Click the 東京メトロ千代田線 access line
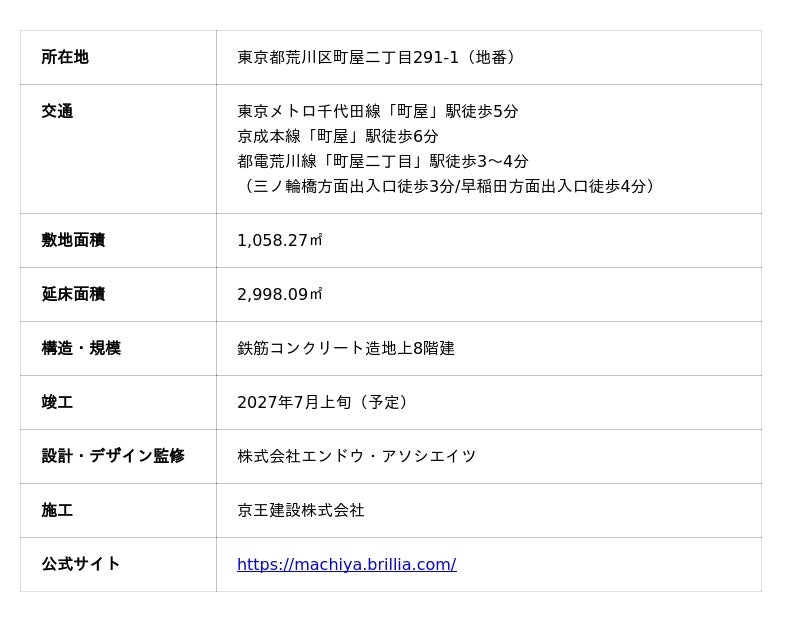 (x=377, y=112)
